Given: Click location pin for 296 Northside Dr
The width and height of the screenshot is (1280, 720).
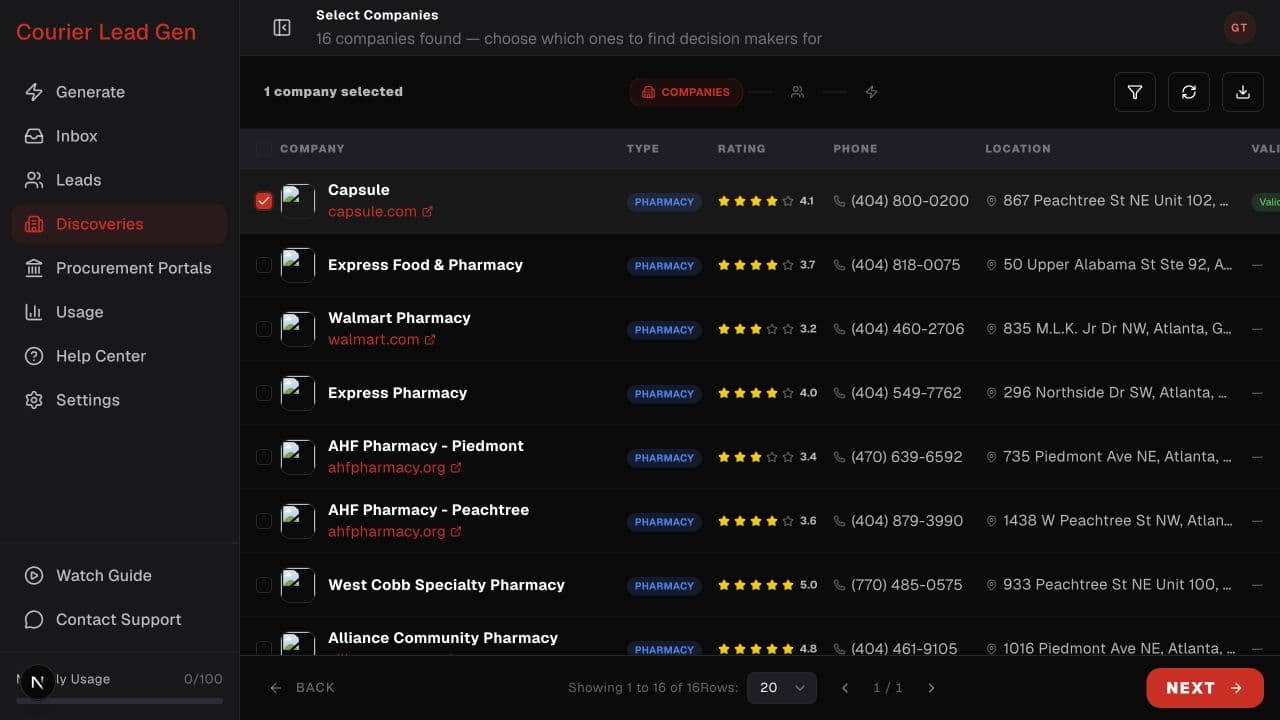Looking at the screenshot, I should 991,393.
